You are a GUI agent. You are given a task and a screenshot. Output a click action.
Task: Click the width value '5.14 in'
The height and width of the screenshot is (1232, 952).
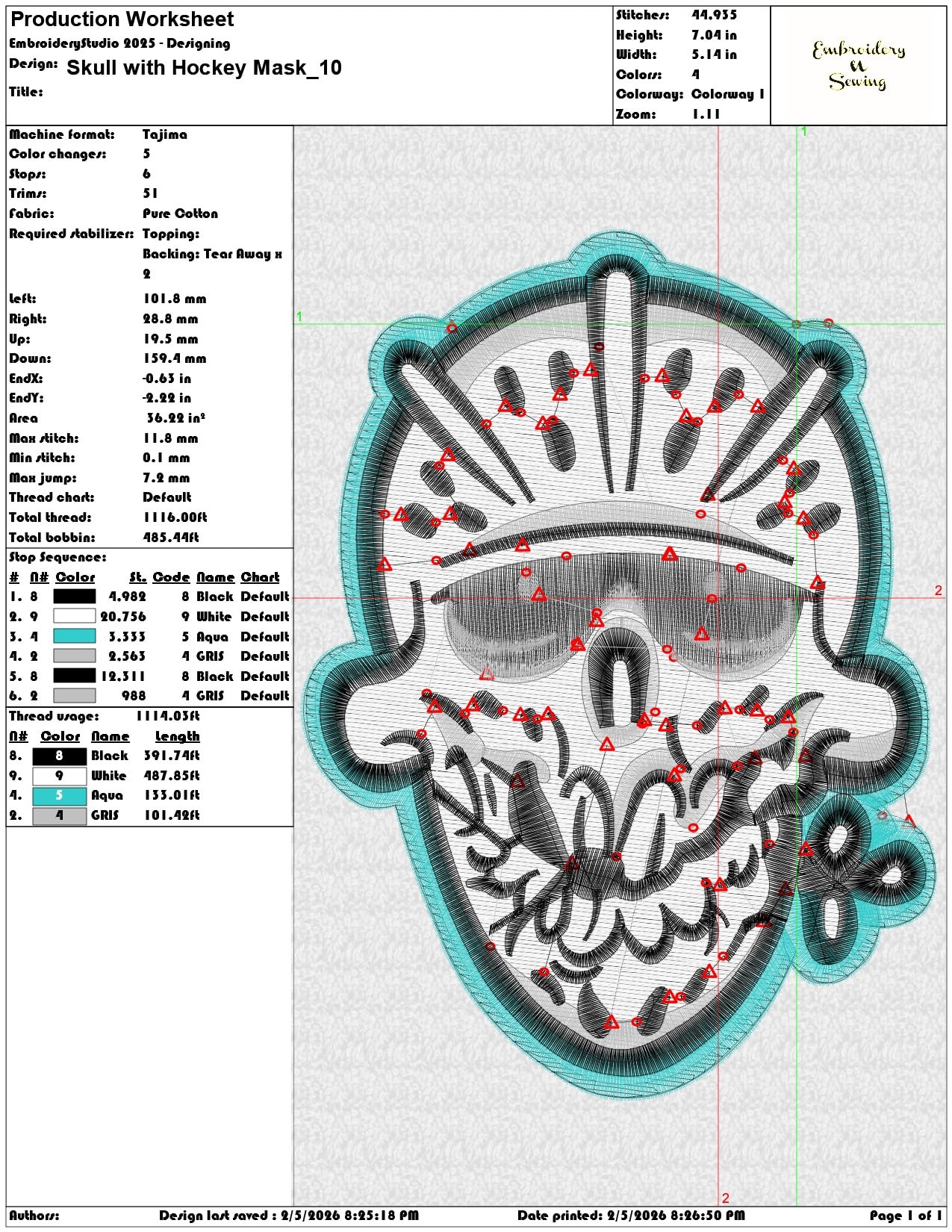(x=715, y=55)
